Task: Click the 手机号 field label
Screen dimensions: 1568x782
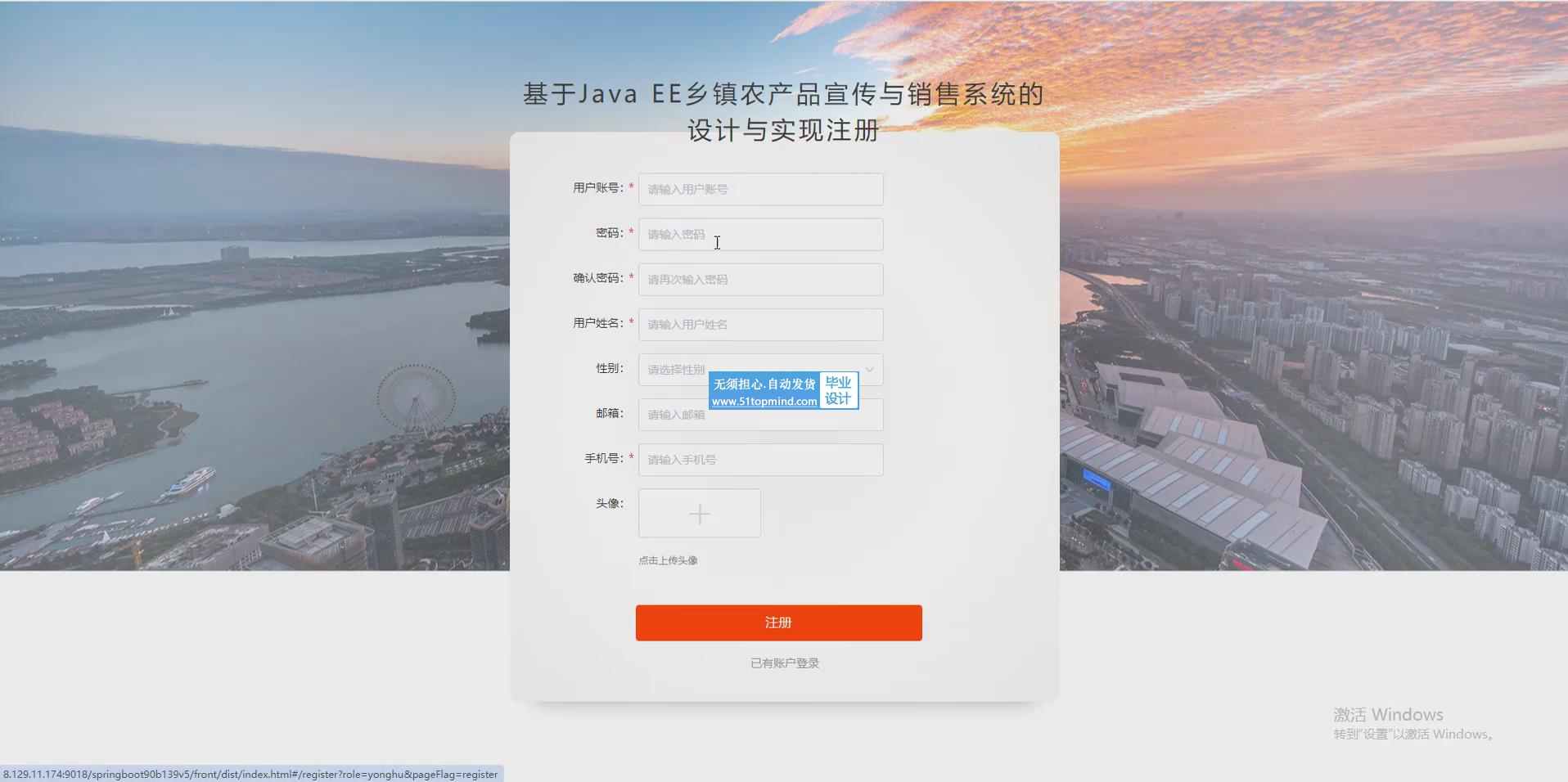Action: 604,458
